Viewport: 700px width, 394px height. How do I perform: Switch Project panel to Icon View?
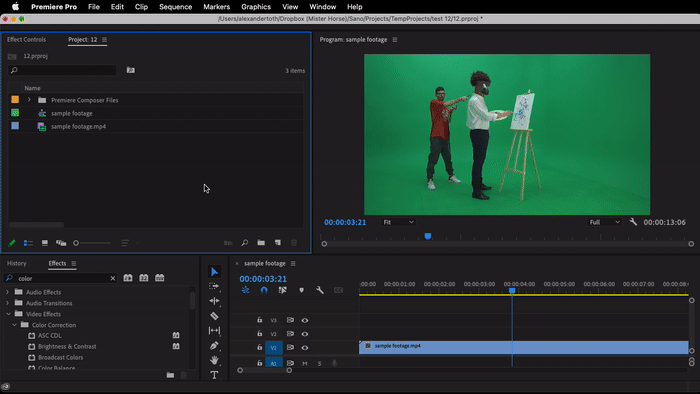[45, 243]
